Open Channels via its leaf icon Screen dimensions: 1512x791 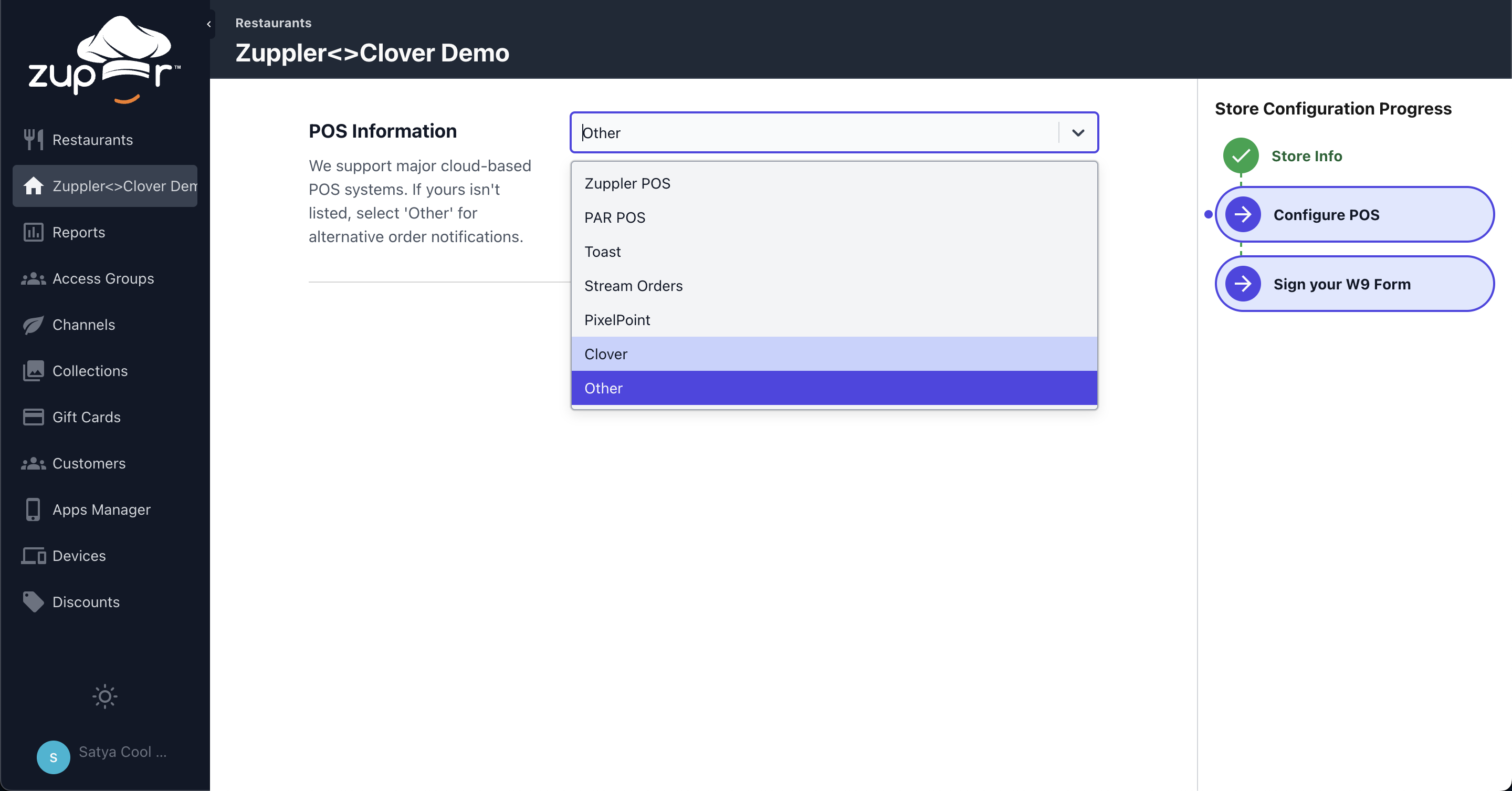(x=33, y=325)
